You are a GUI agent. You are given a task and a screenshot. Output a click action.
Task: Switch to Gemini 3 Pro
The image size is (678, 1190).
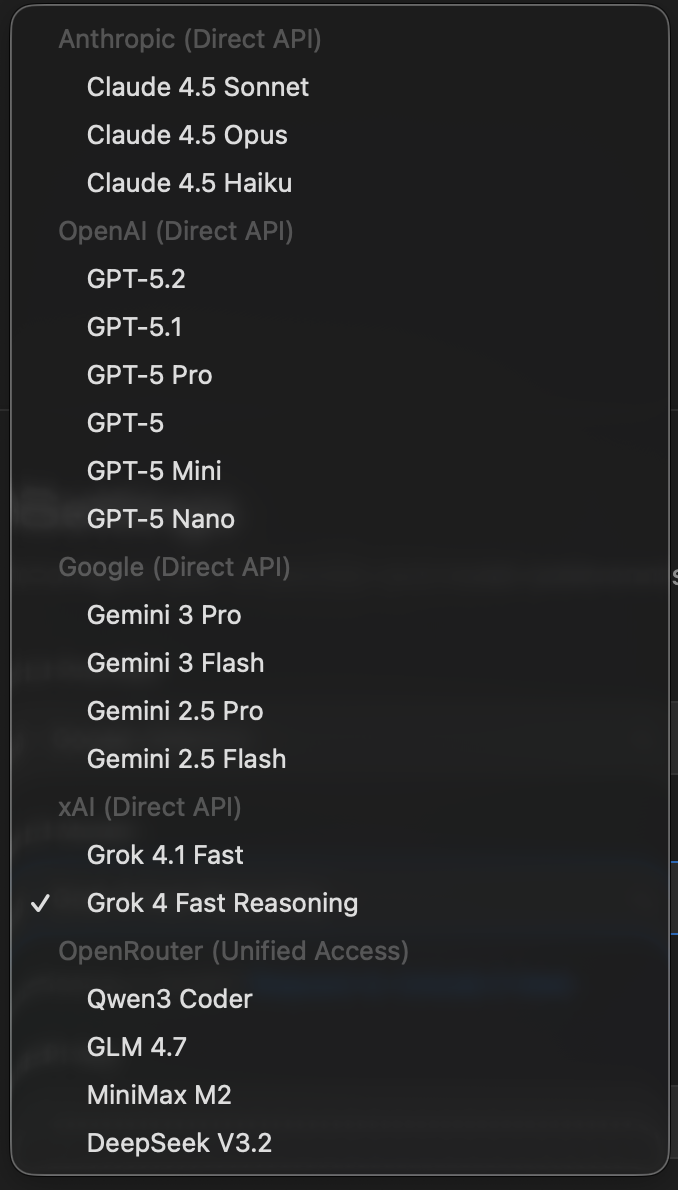[x=164, y=615]
